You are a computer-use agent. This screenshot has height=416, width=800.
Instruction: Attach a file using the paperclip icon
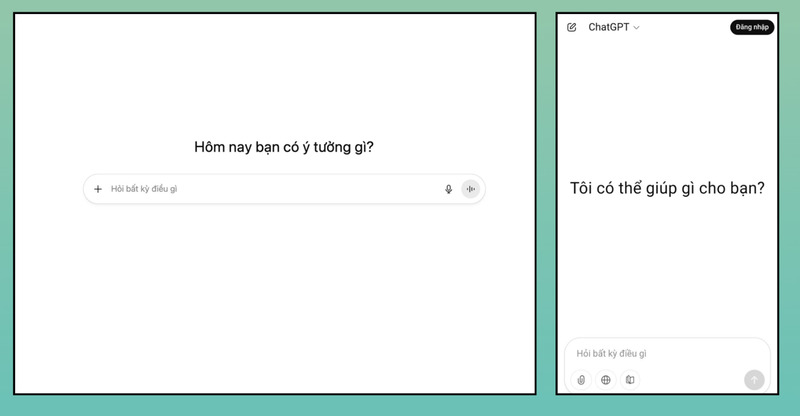point(581,380)
